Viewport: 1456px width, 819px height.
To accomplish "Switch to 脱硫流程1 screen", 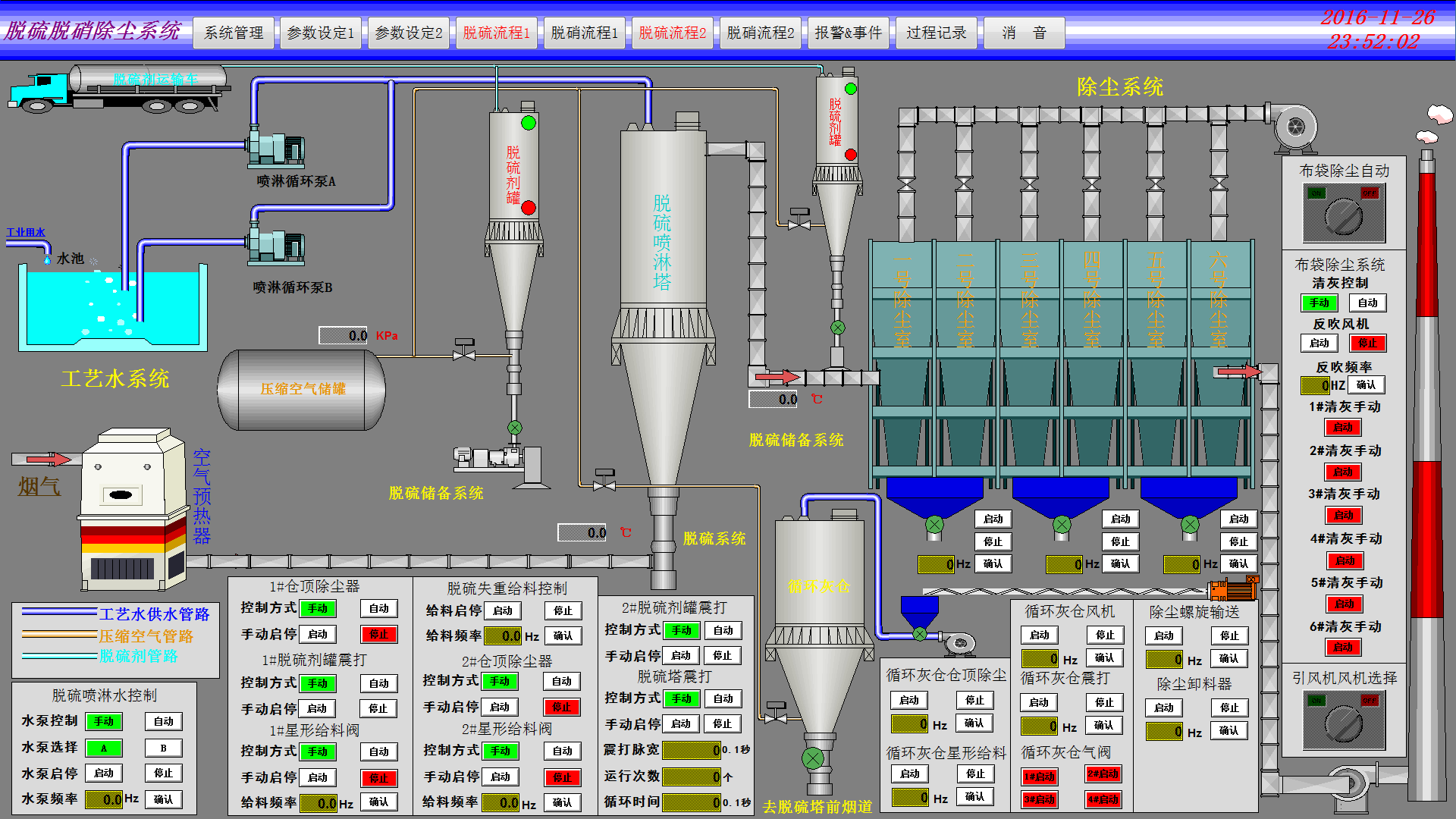I will coord(497,33).
